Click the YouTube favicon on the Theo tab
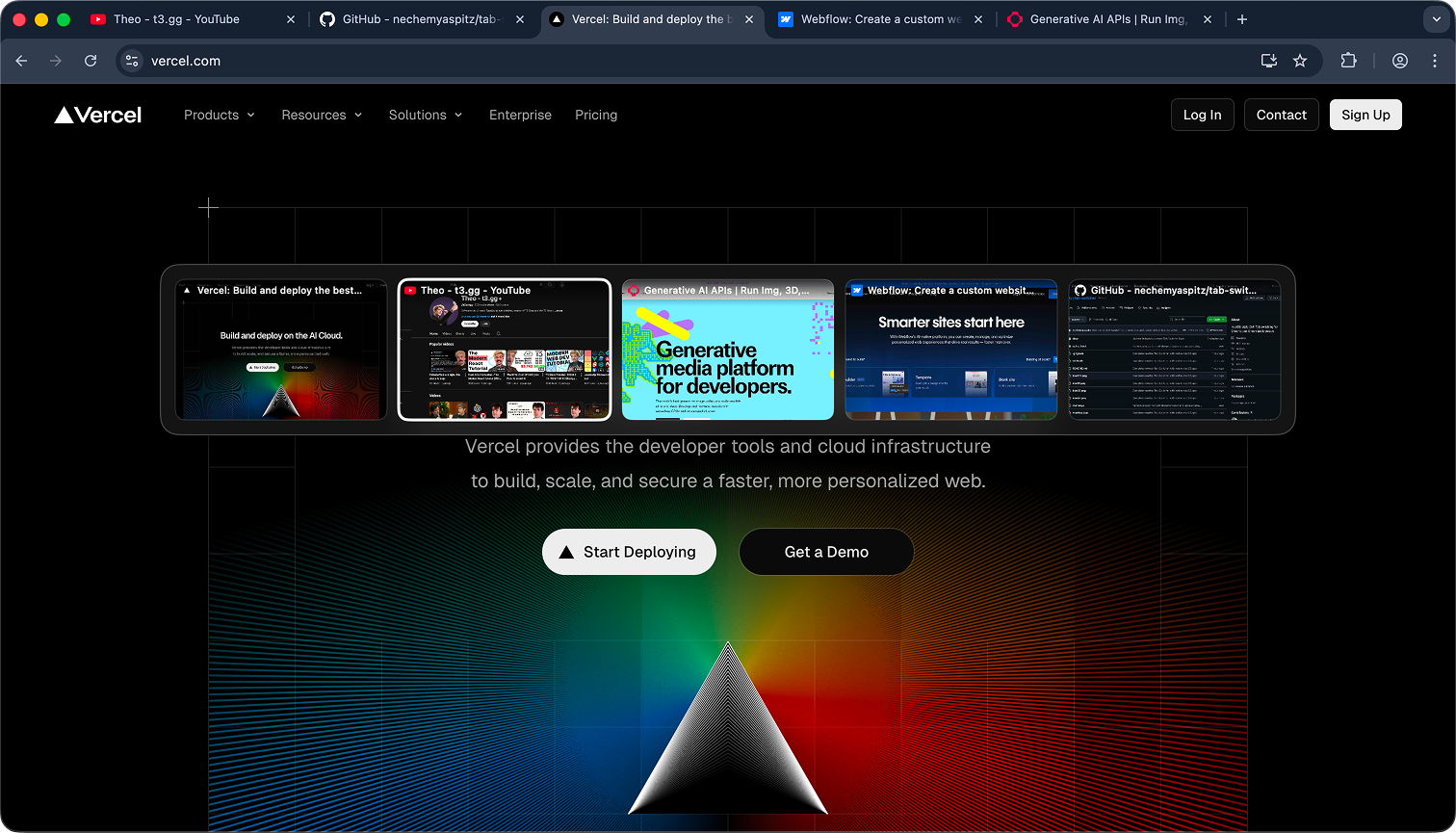 point(97,18)
